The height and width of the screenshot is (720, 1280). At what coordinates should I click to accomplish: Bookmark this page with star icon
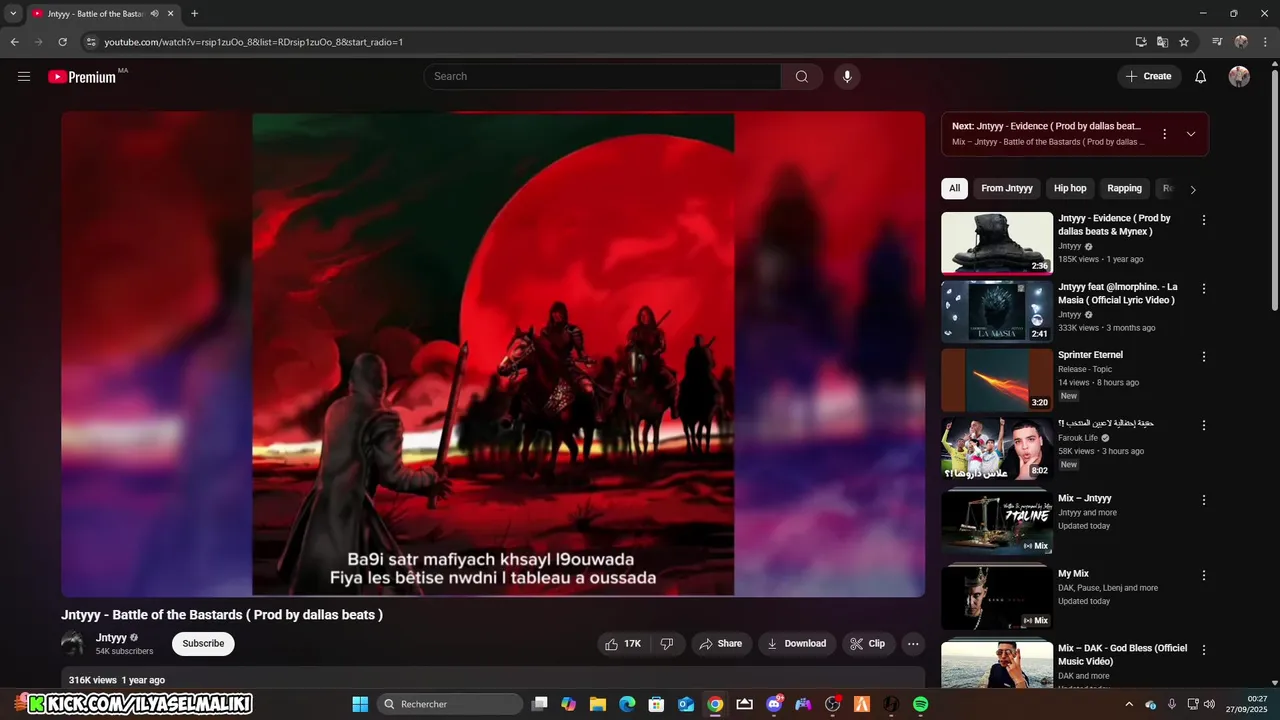click(x=1184, y=42)
